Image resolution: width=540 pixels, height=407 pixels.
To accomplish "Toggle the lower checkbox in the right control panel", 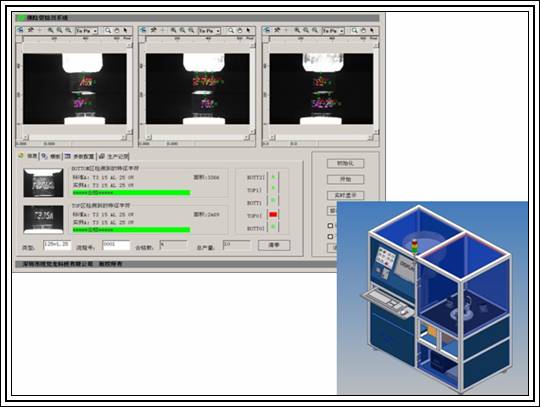I will coord(330,237).
